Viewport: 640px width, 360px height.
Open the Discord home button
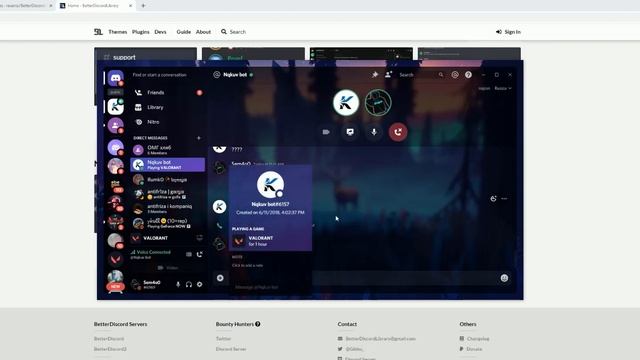click(x=116, y=78)
